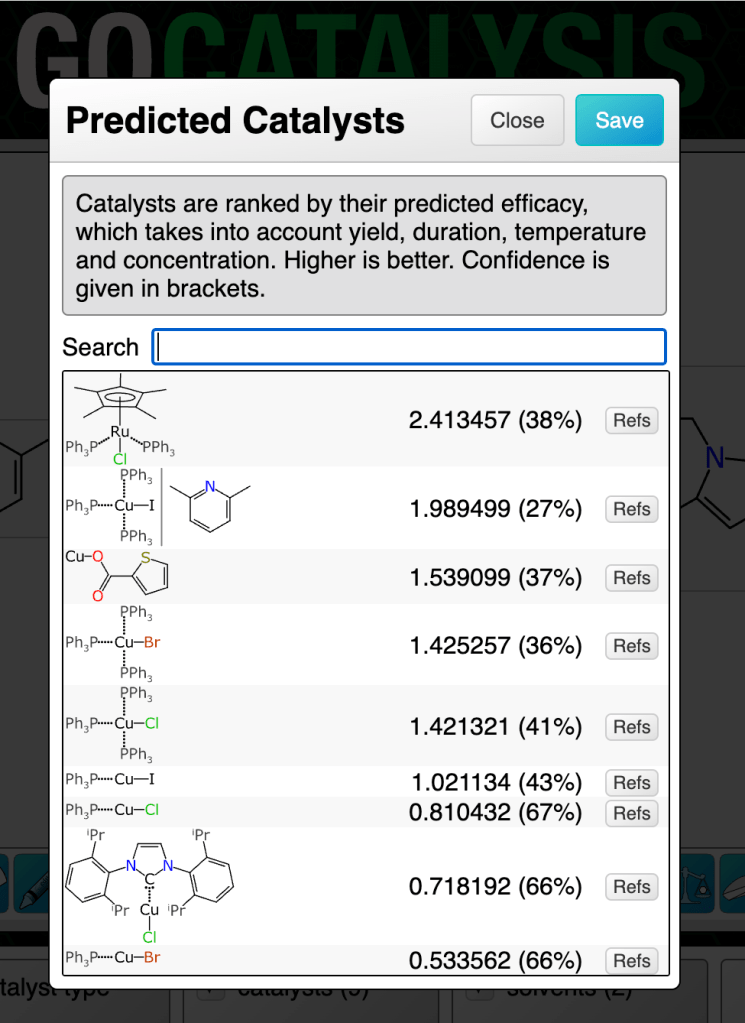Viewport: 745px width, 1023px height.
Task: Show Refs for copper thiophene carboxylate catalyst
Action: coord(632,578)
